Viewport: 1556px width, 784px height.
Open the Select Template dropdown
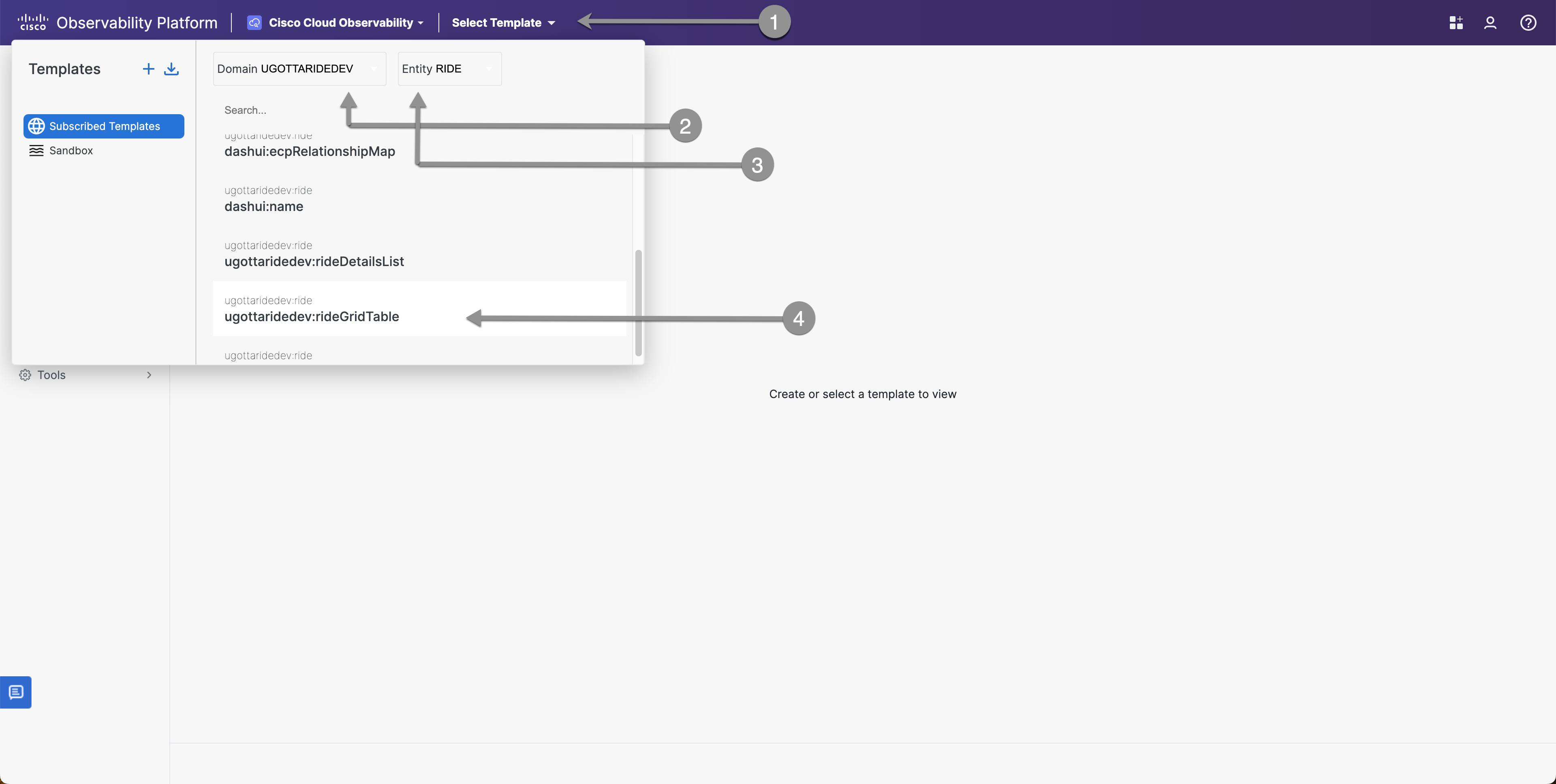(502, 23)
